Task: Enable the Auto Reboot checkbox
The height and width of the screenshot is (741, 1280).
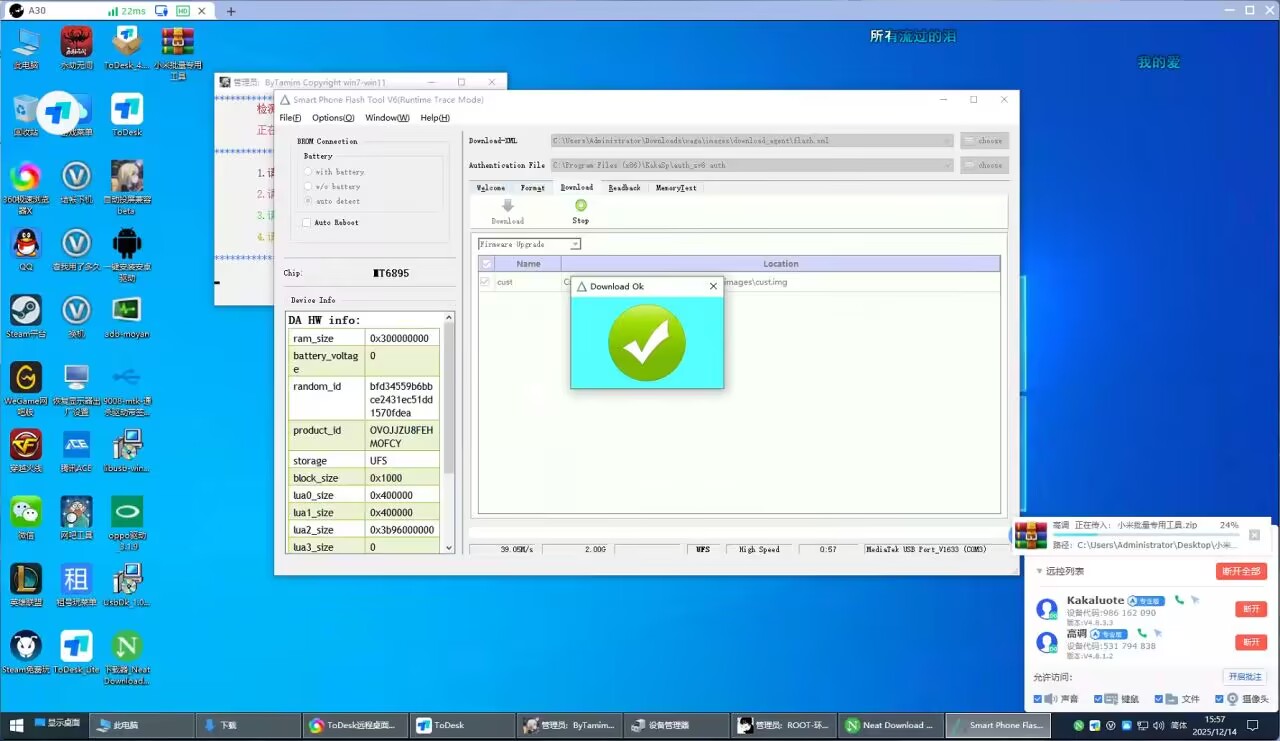Action: 306,223
